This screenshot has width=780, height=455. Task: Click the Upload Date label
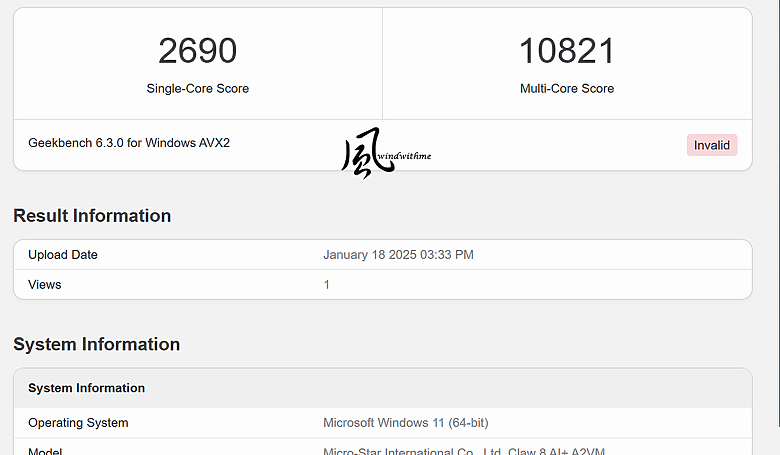point(63,255)
